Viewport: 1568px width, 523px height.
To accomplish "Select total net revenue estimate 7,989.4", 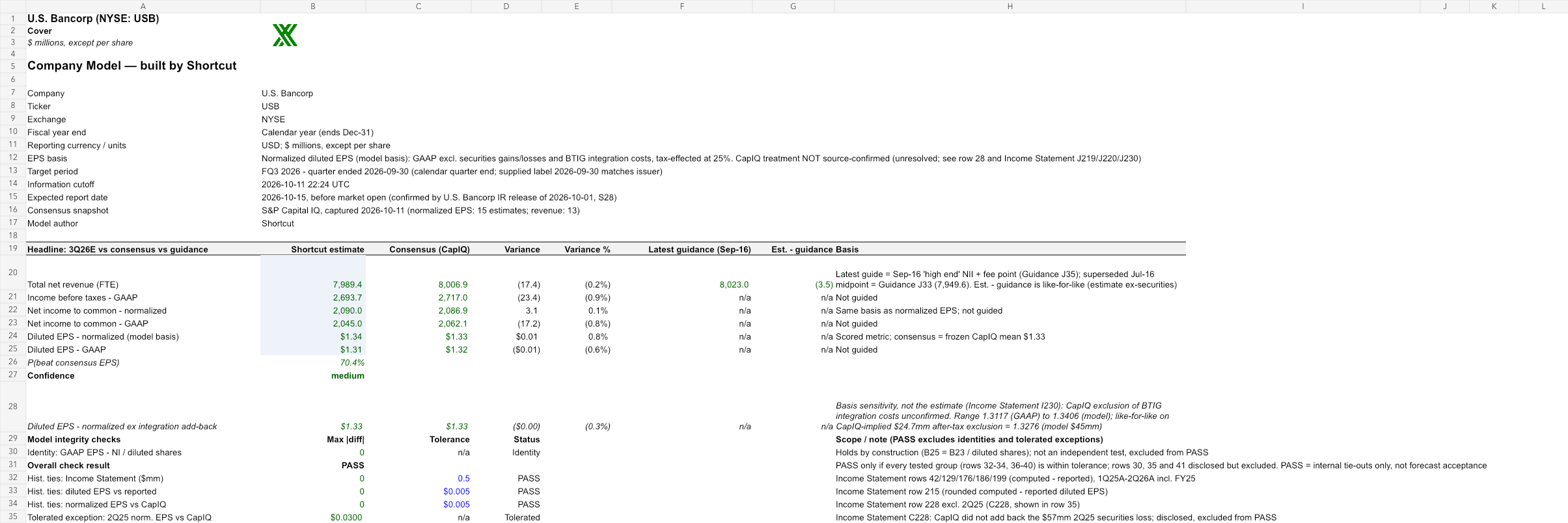I will point(347,284).
